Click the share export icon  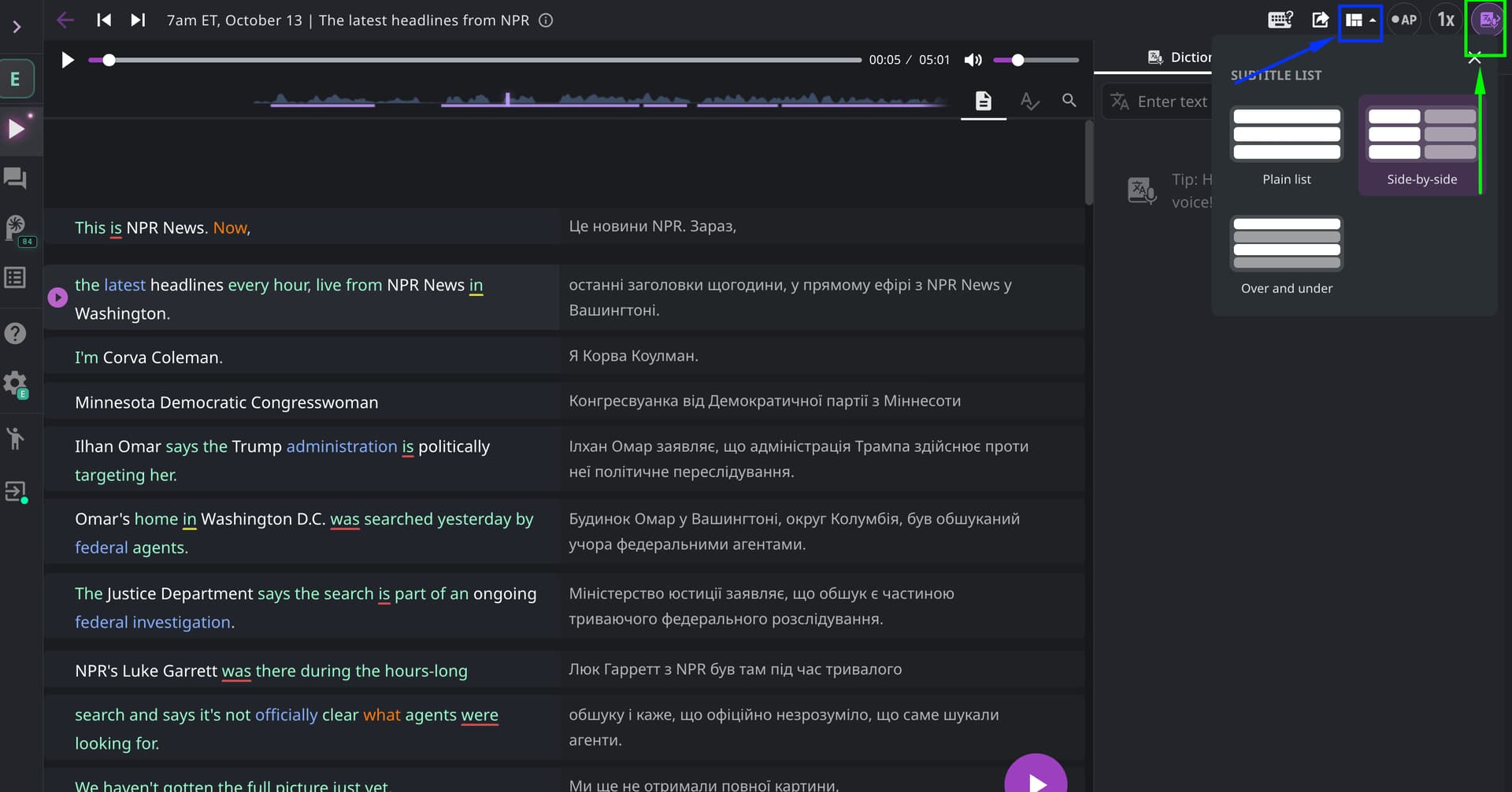click(1321, 20)
